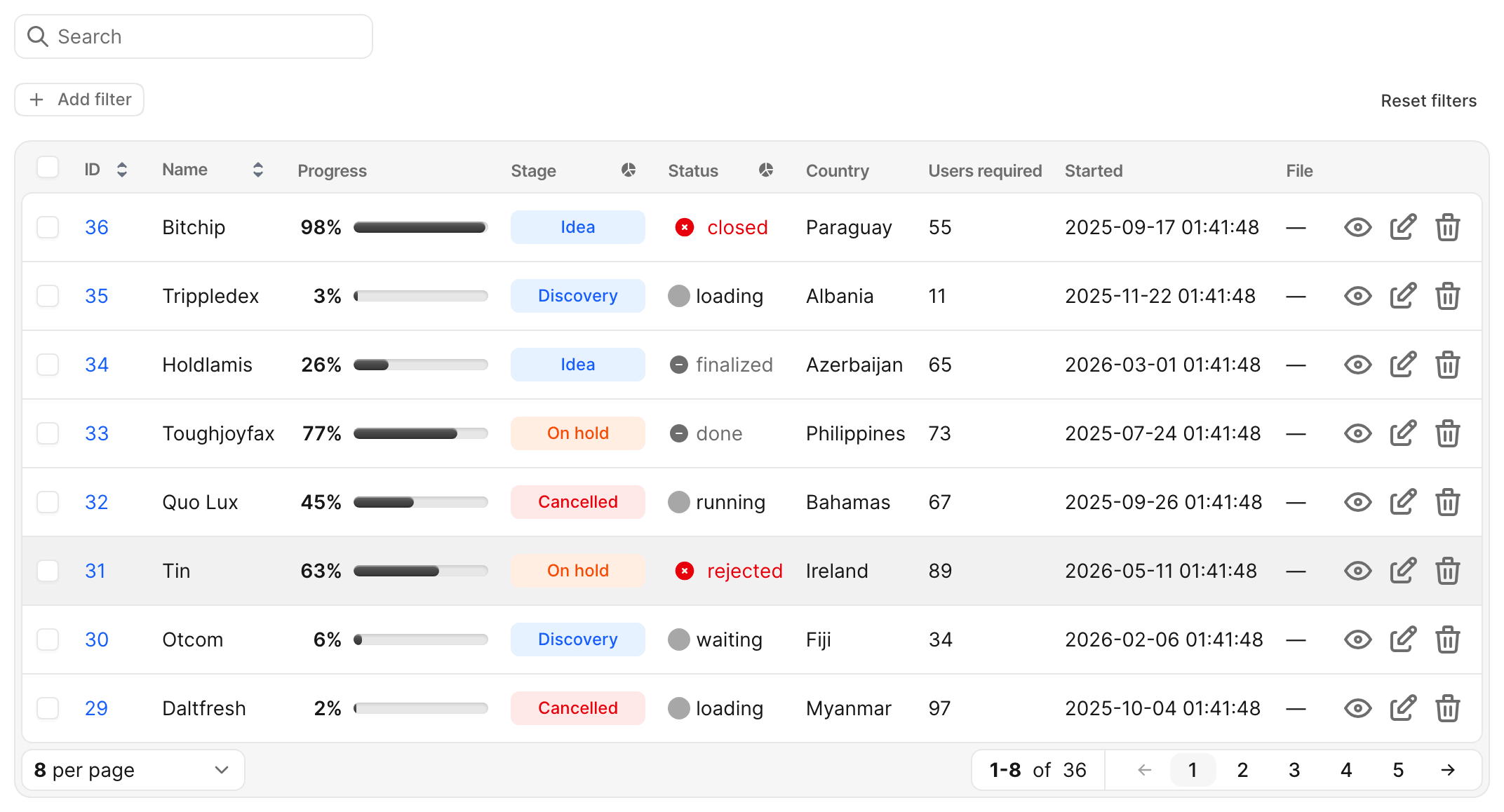Screen dimensions: 1504x812
Task: Toggle the select-all header checkbox
Action: (48, 168)
